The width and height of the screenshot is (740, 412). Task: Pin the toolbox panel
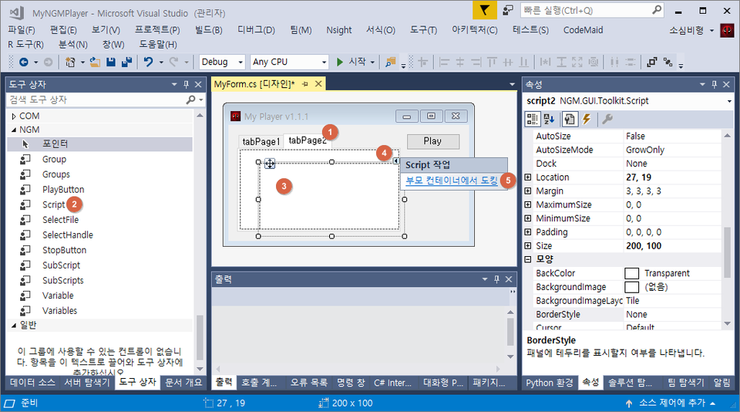tap(186, 84)
